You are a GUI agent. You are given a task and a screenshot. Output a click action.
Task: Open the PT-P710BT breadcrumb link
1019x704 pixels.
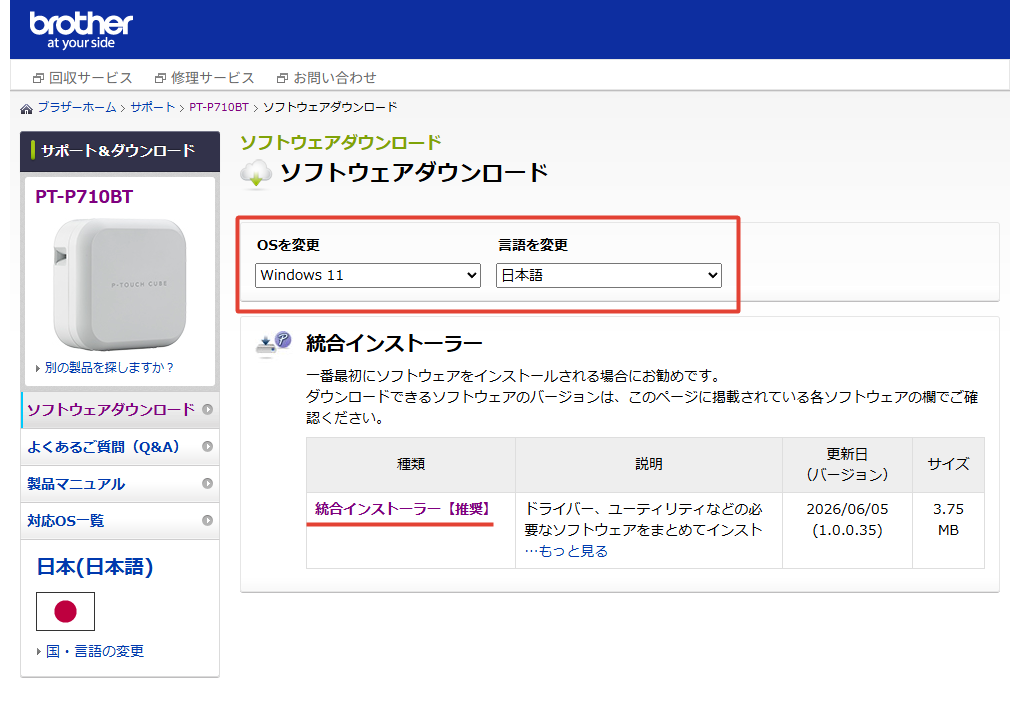219,107
